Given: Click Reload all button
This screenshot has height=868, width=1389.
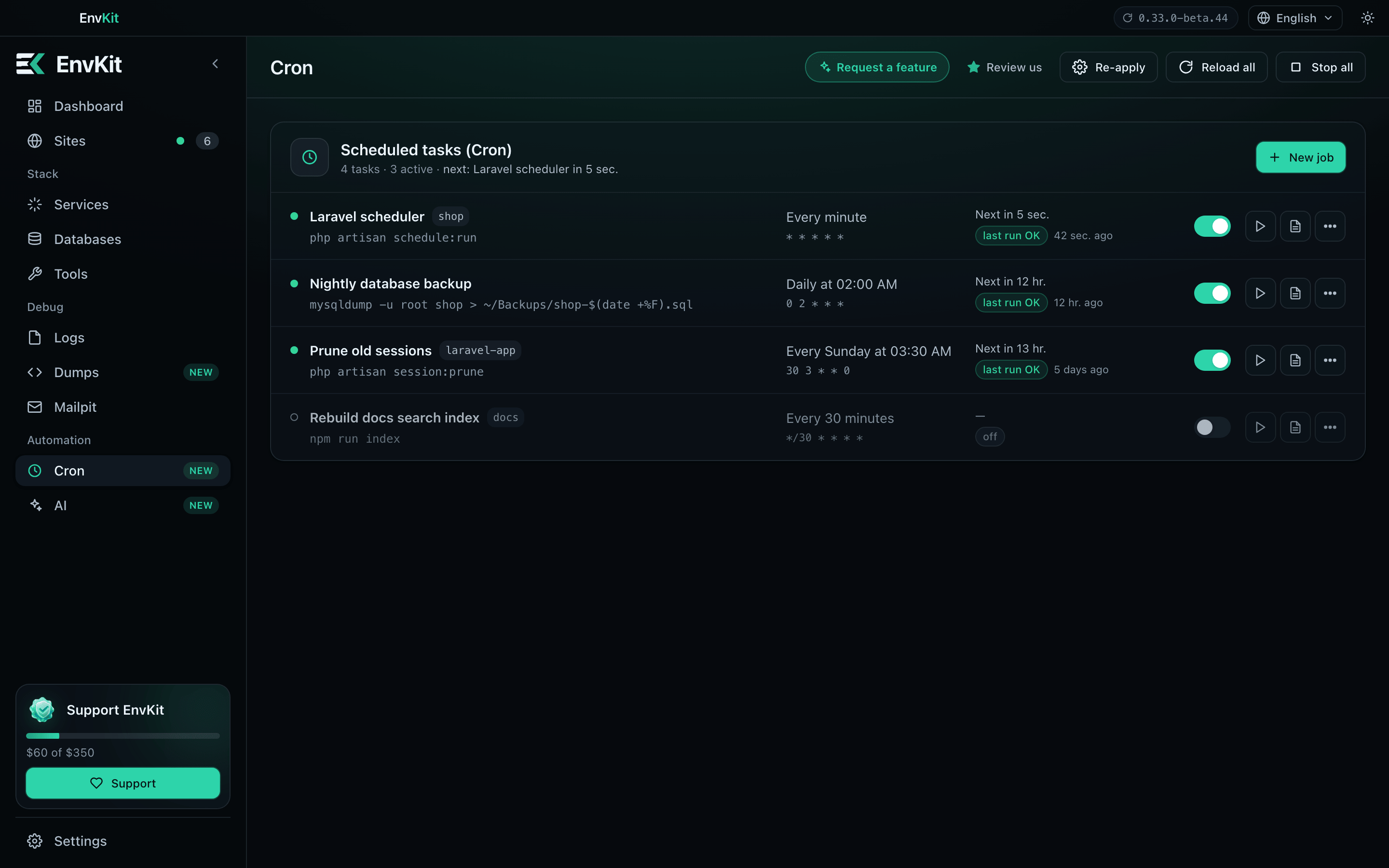Looking at the screenshot, I should point(1216,67).
